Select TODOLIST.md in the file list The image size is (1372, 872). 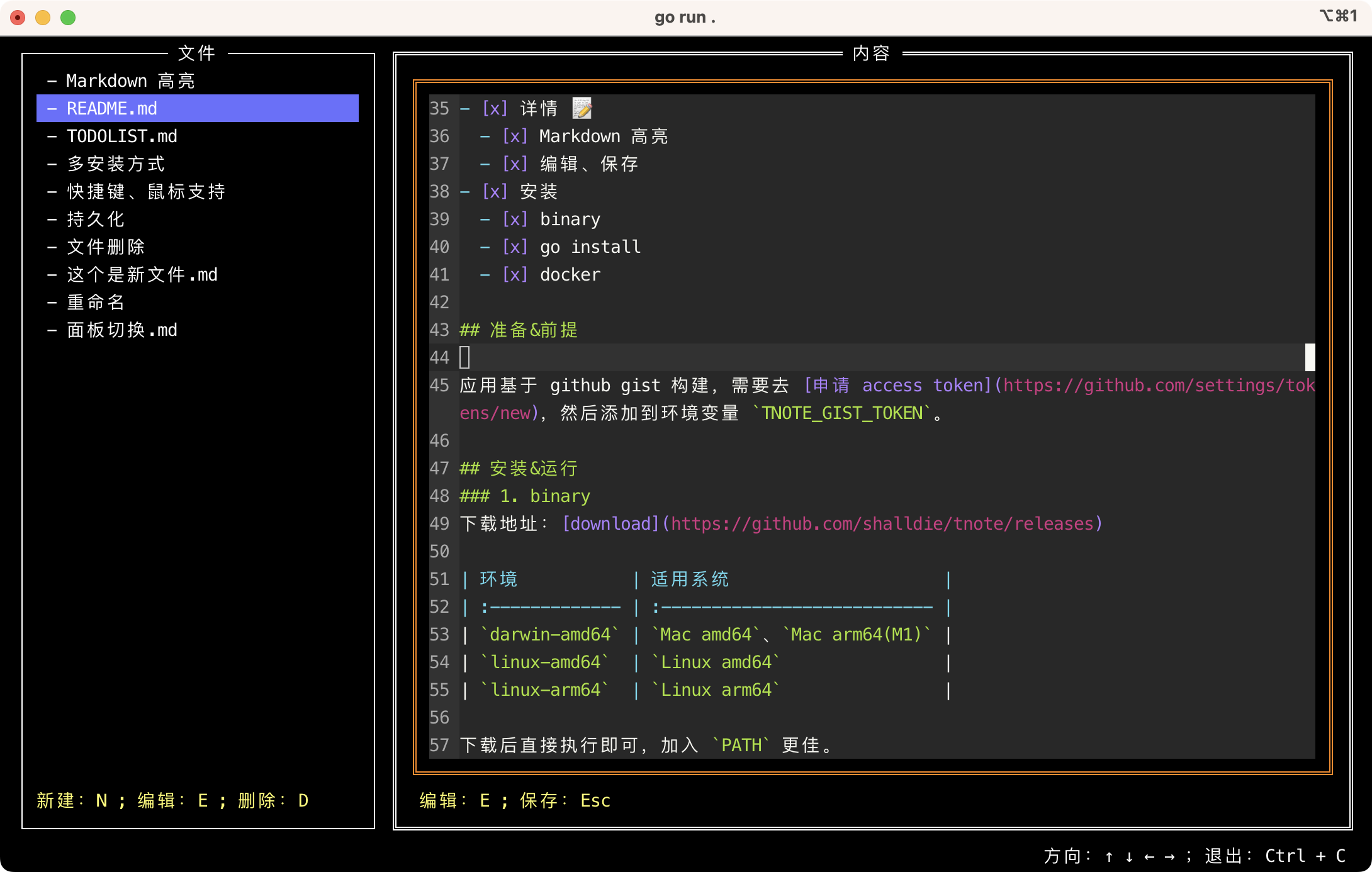pos(121,136)
